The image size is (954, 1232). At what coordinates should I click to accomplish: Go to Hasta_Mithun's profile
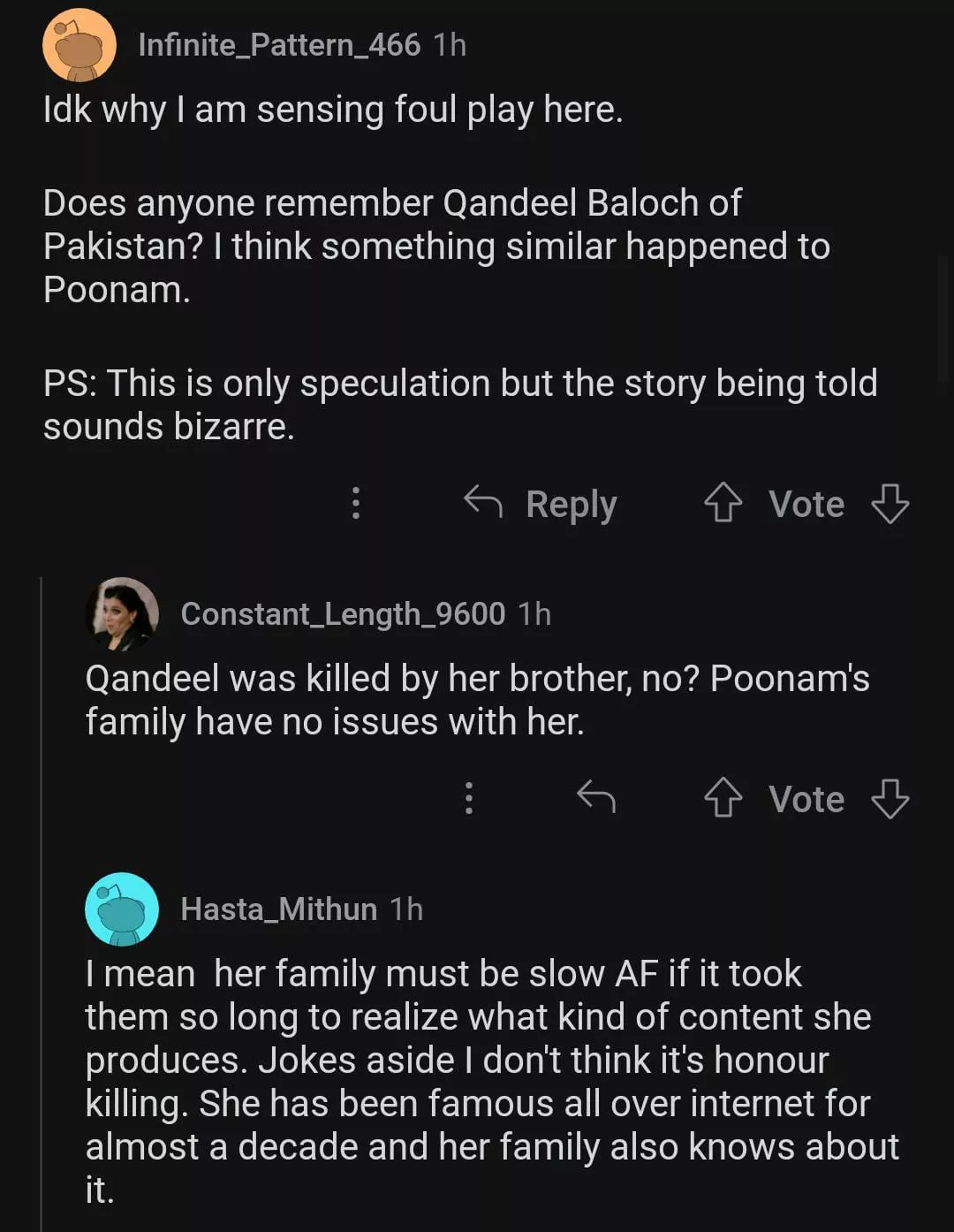coord(278,909)
